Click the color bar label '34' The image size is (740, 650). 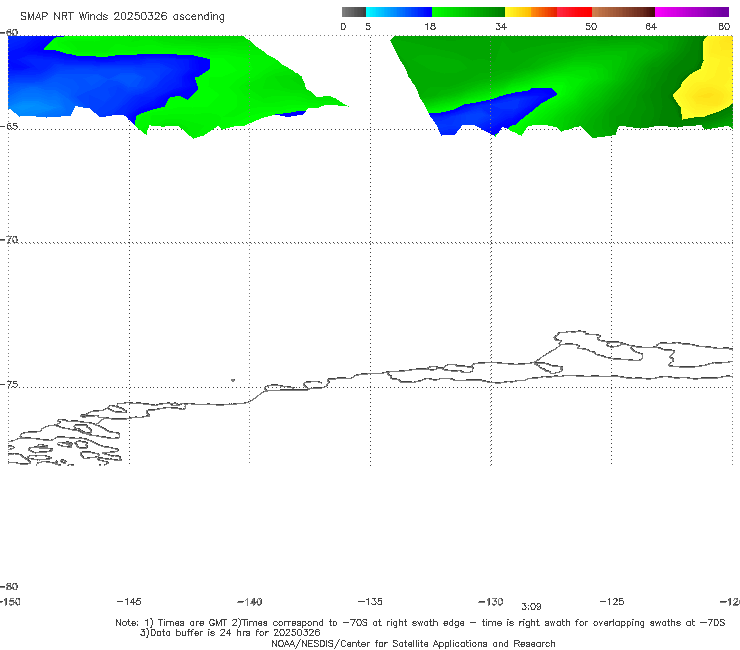click(501, 26)
